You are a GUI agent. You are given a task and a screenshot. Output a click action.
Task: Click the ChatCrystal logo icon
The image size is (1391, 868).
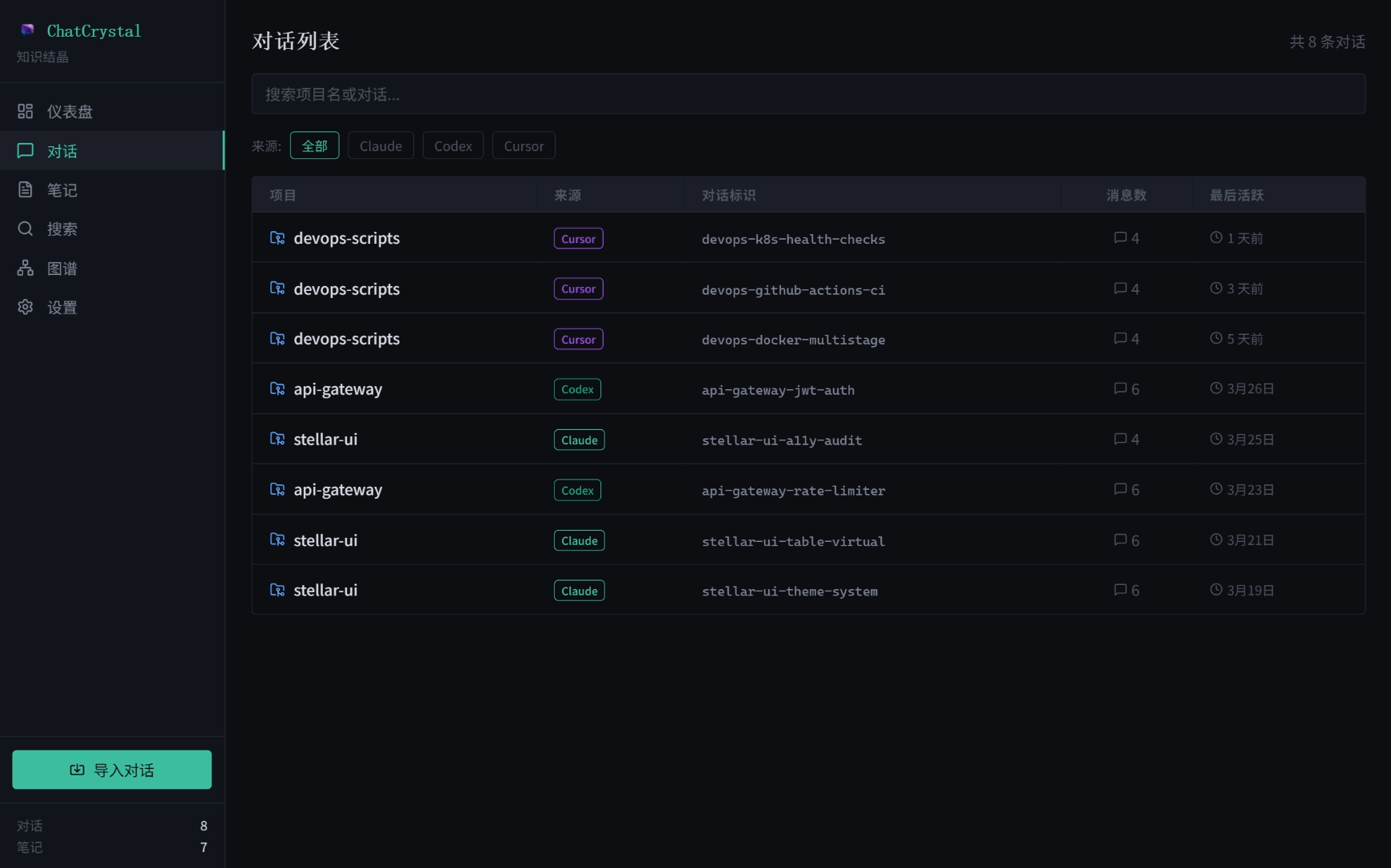point(27,30)
